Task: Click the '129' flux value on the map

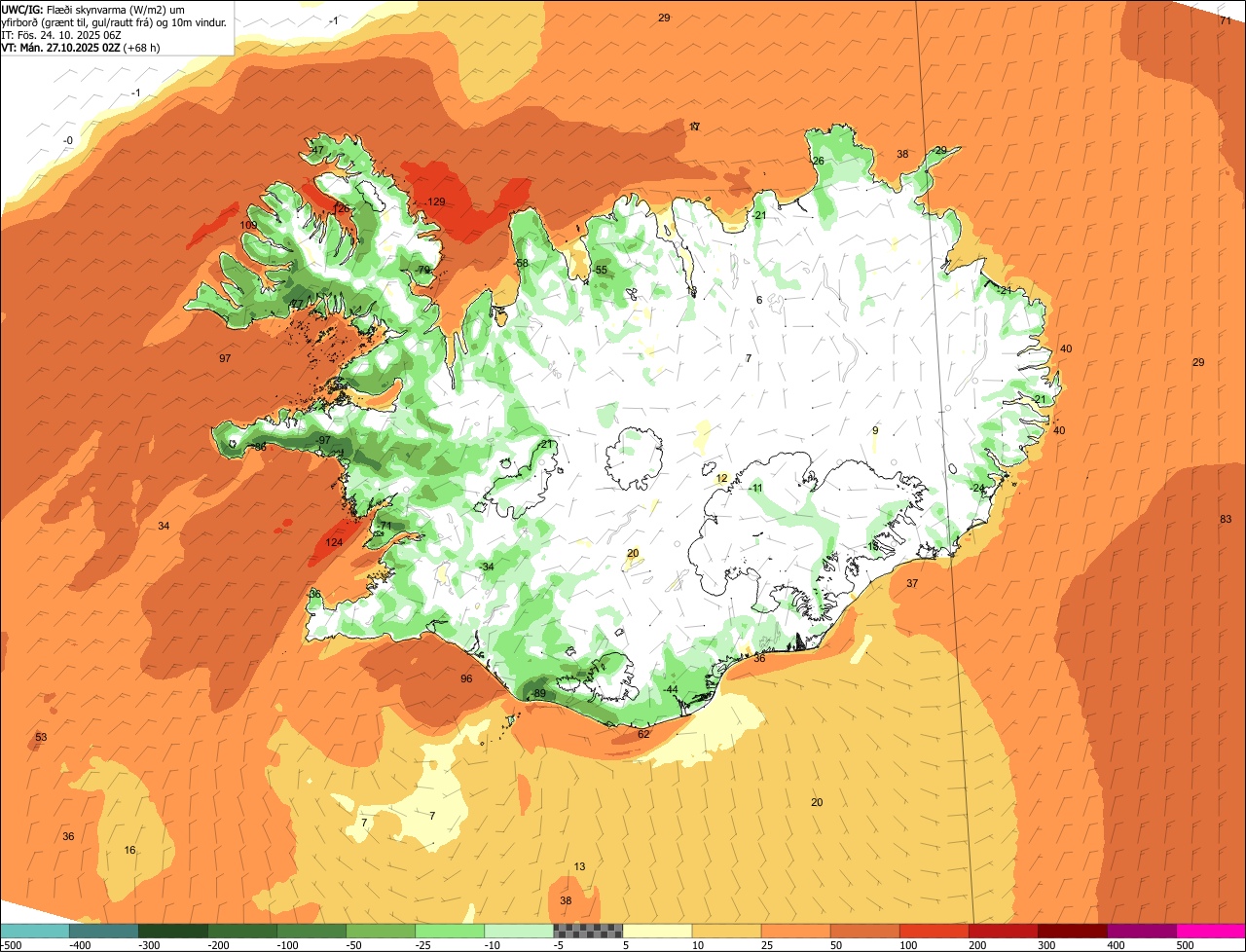Action: point(436,201)
